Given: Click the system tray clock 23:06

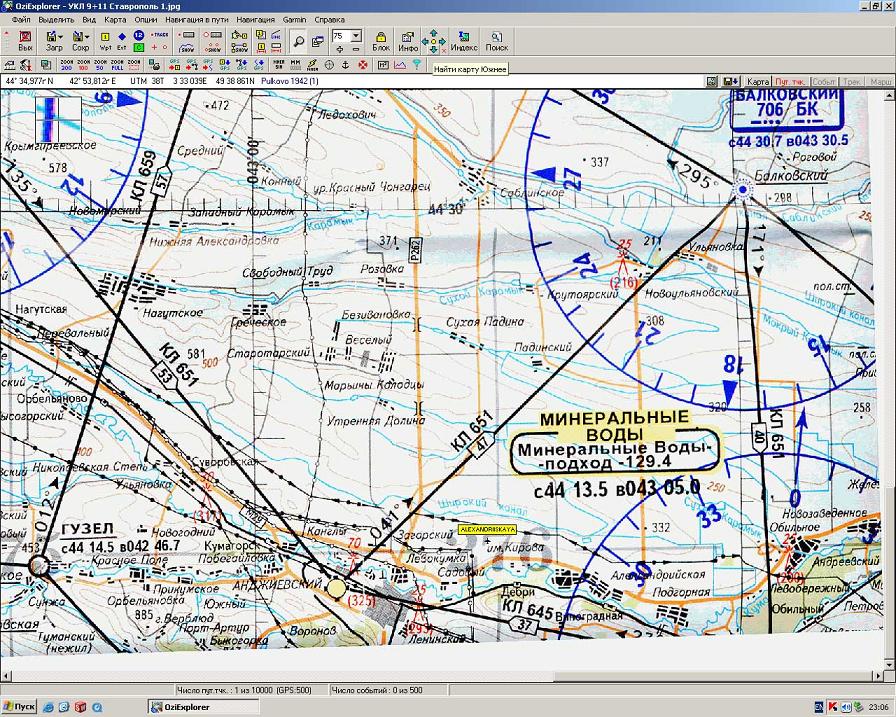Looking at the screenshot, I should (879, 707).
